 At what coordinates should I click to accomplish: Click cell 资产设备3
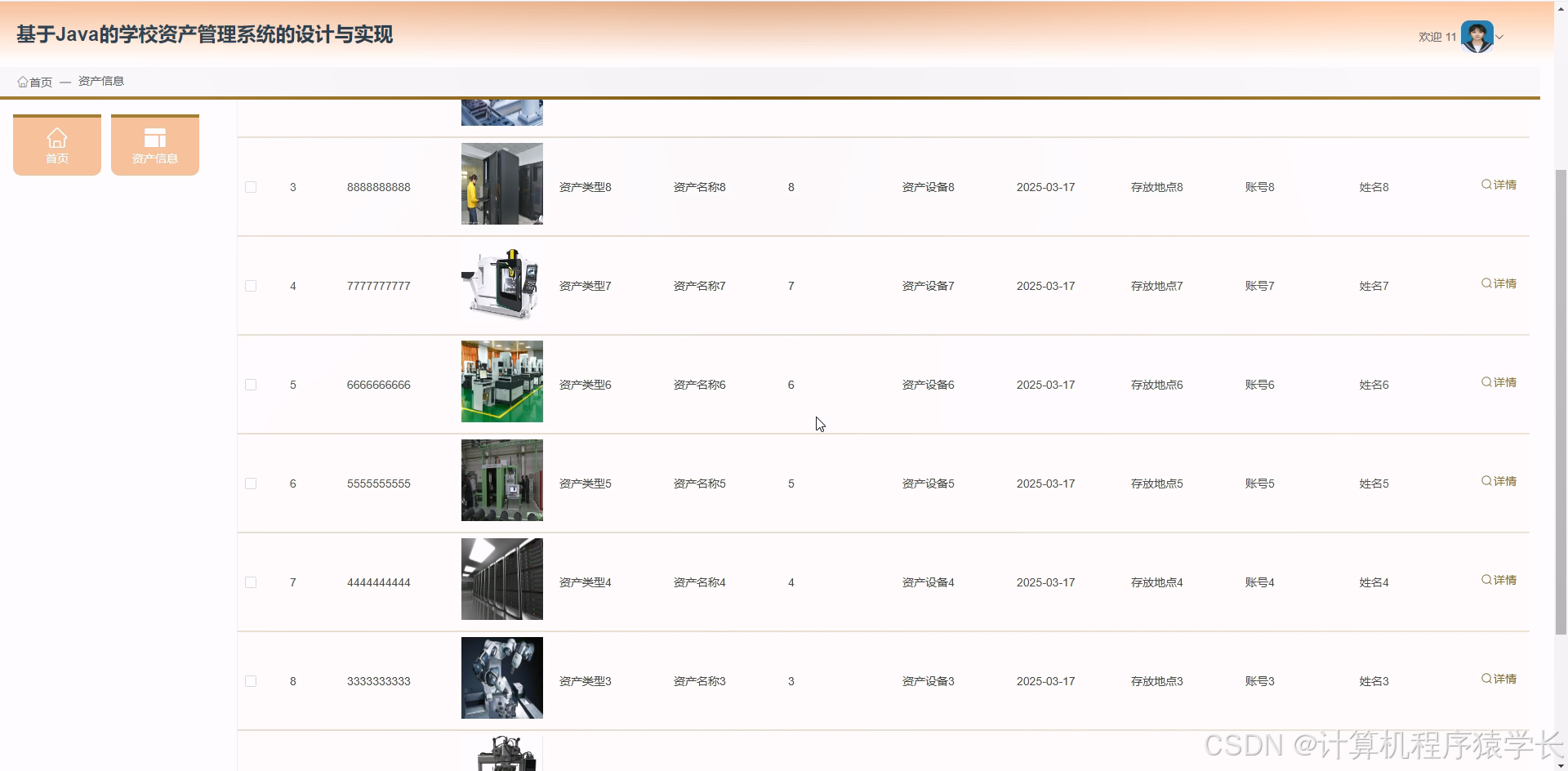929,681
